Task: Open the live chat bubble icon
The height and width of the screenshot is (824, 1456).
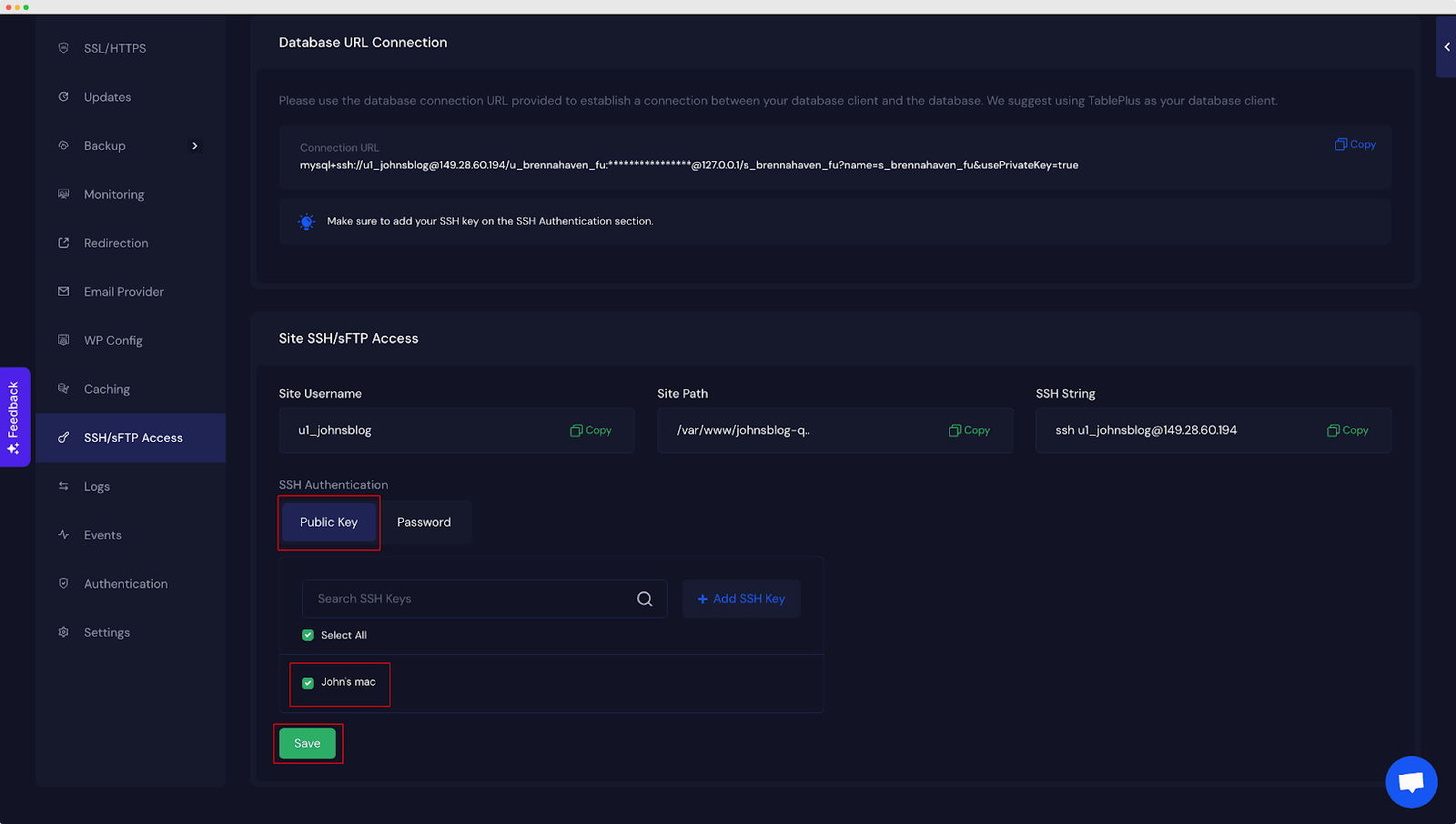Action: pos(1410,781)
